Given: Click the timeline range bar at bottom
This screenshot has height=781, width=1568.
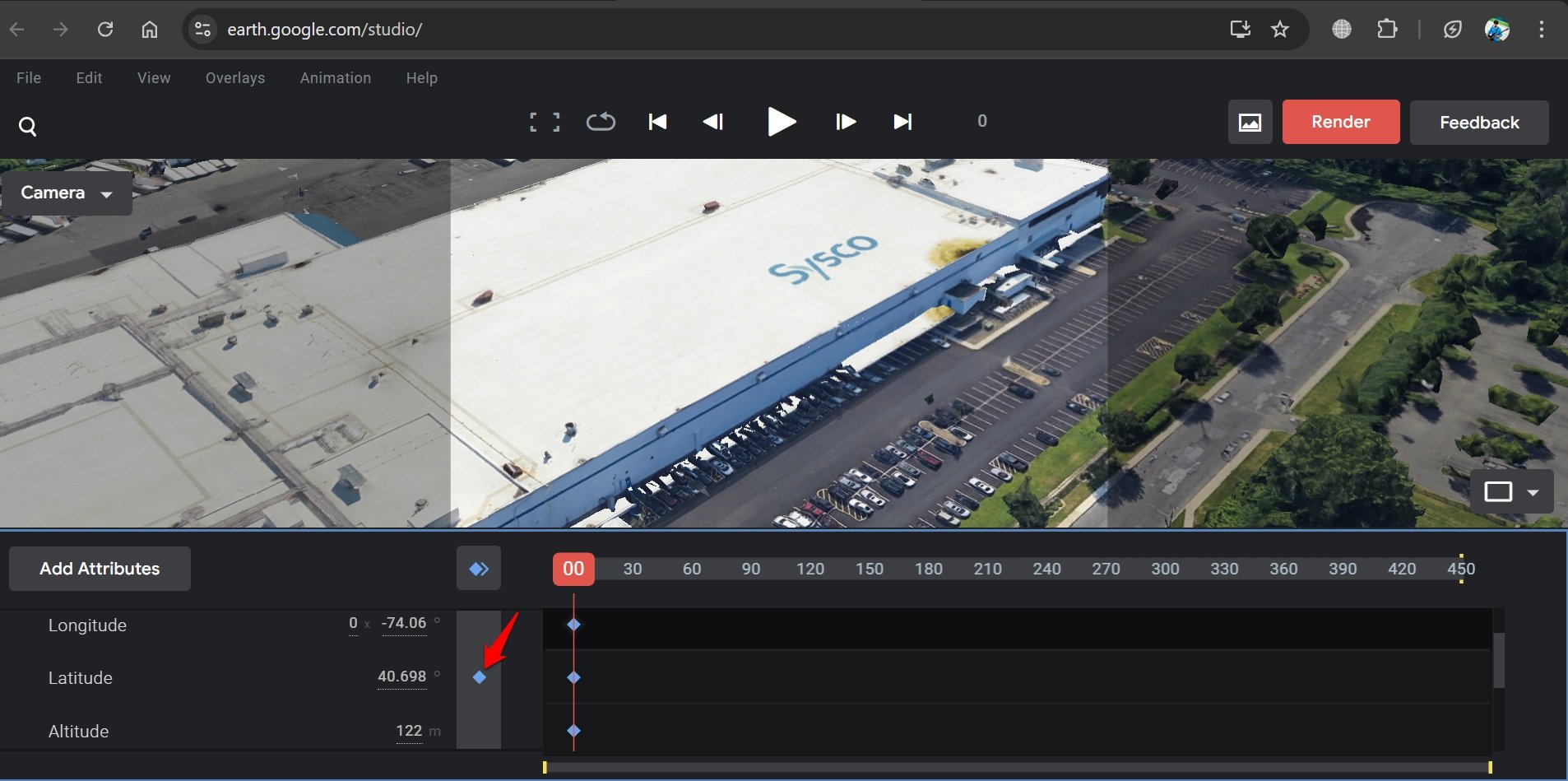Looking at the screenshot, I should [1017, 767].
